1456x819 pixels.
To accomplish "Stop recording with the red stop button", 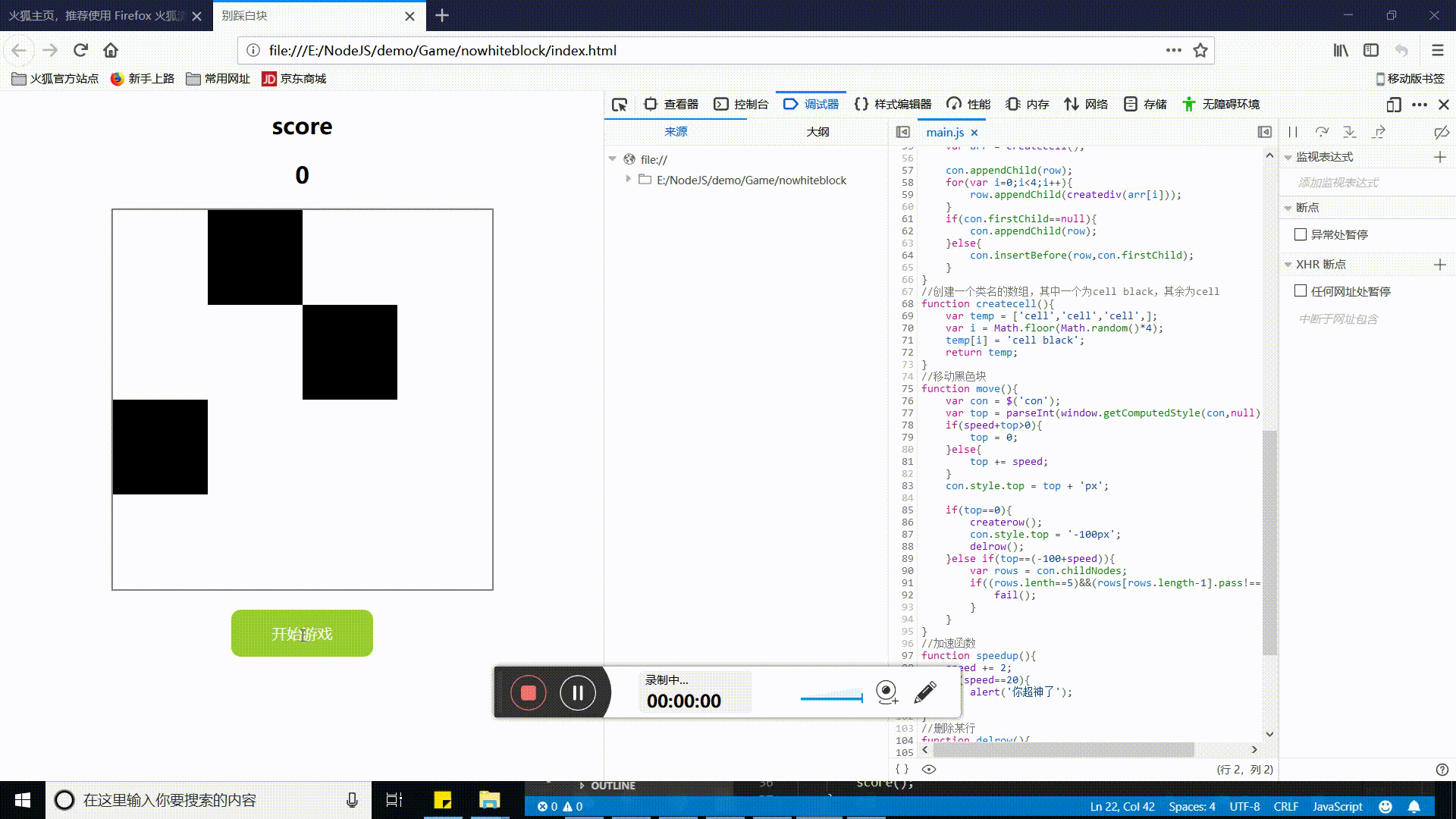I will (x=529, y=692).
